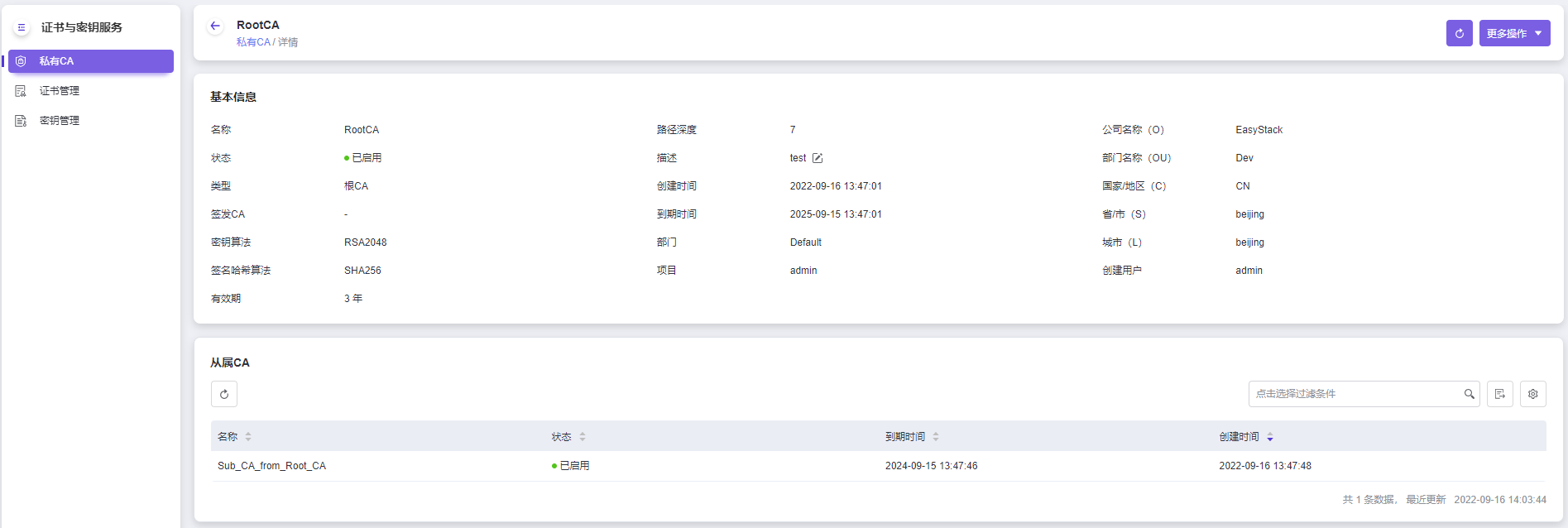Click the 点击选择过滤条件 filter input
The height and width of the screenshot is (528, 1568).
pos(1353,394)
